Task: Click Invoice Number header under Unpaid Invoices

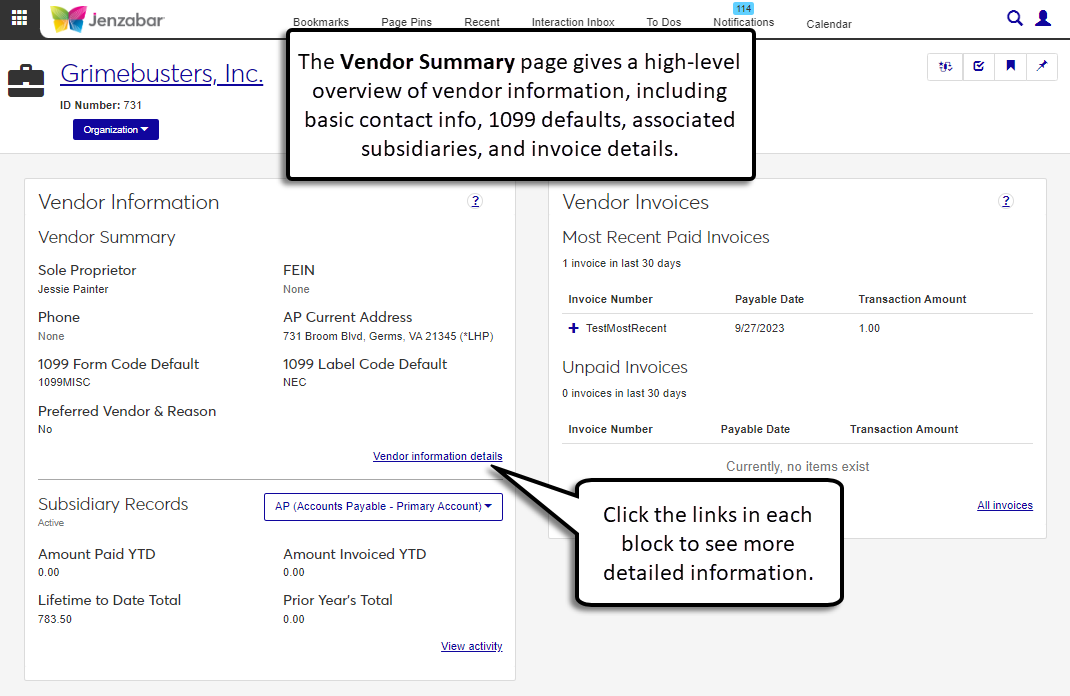Action: pos(610,429)
